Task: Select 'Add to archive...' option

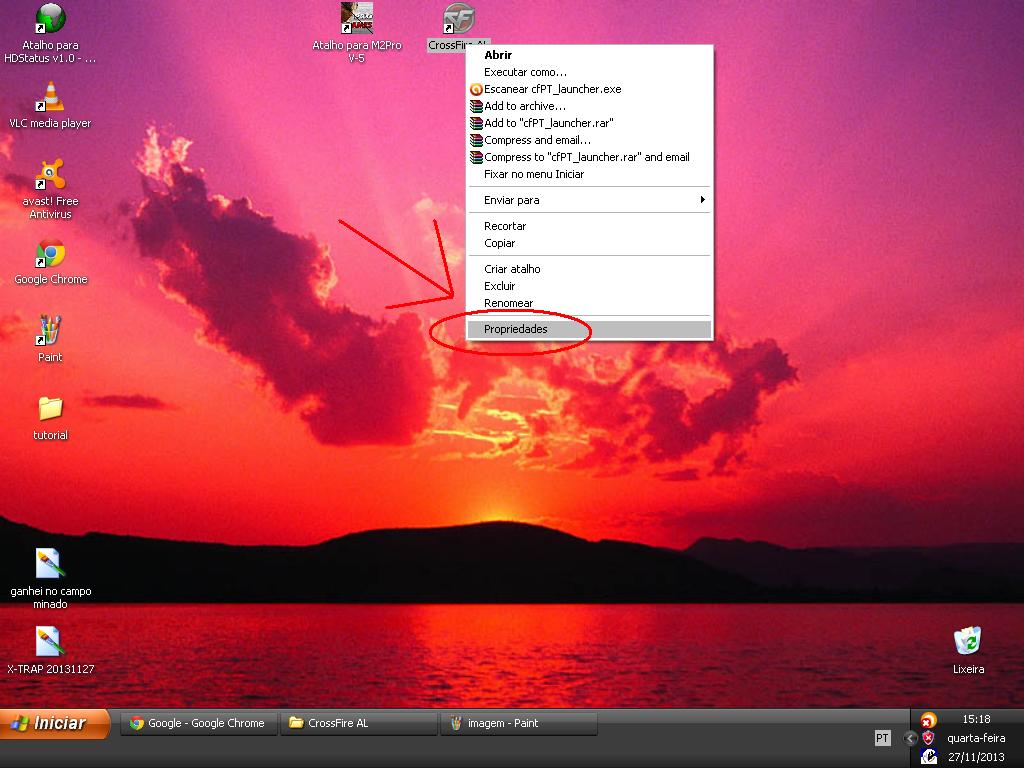Action: (525, 106)
